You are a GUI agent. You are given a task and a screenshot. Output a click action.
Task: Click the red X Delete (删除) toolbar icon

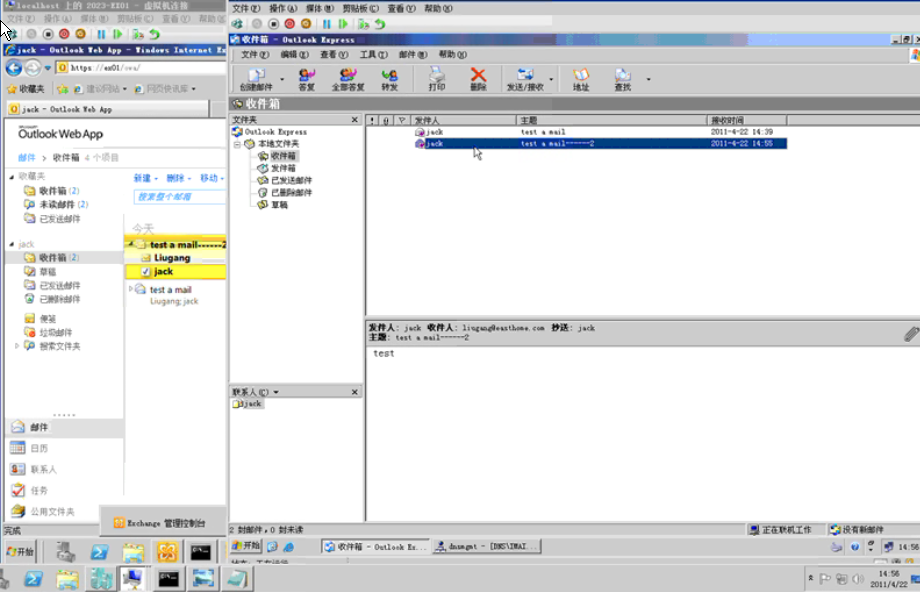coord(478,79)
